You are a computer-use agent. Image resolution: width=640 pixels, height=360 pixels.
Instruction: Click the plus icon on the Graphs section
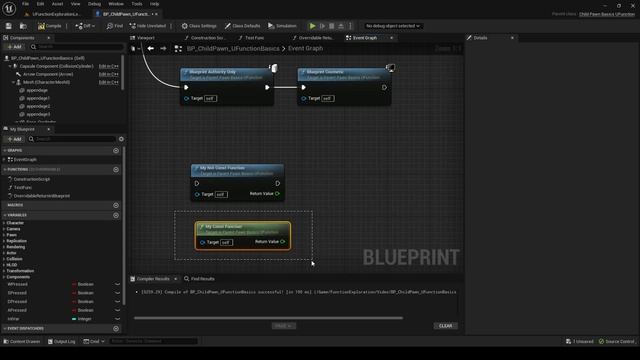click(x=116, y=151)
